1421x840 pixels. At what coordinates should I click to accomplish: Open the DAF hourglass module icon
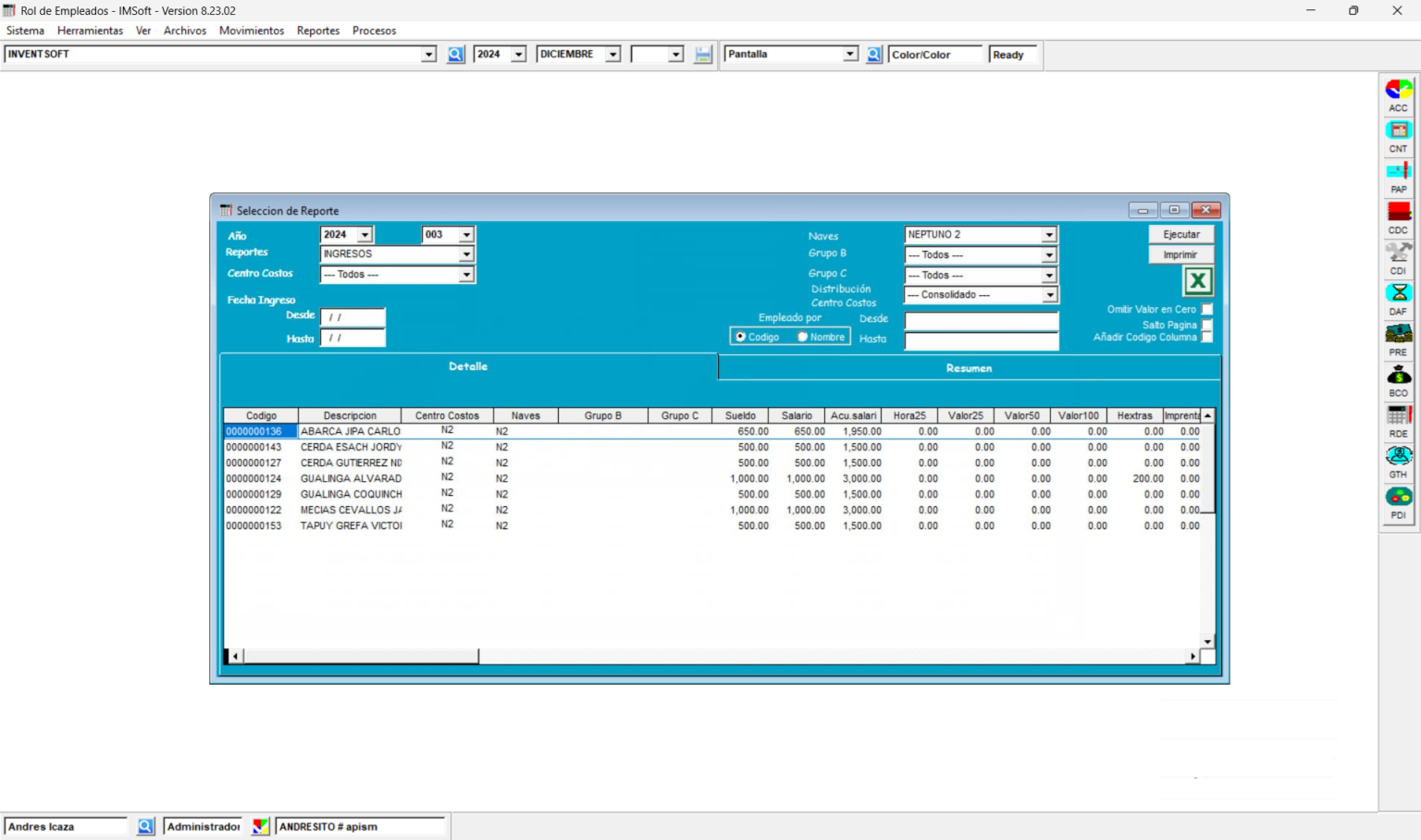pos(1398,296)
